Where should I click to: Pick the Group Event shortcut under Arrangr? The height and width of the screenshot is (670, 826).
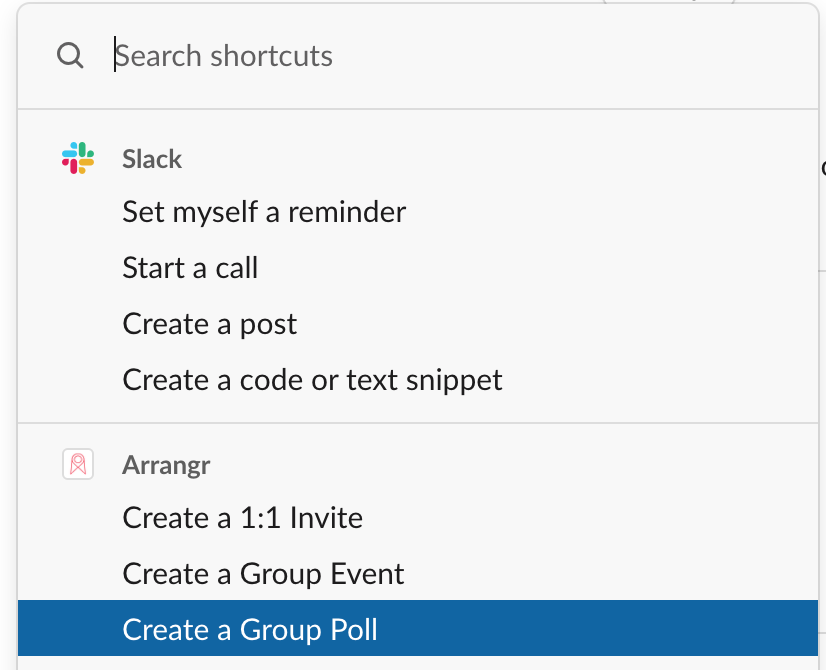pos(263,574)
